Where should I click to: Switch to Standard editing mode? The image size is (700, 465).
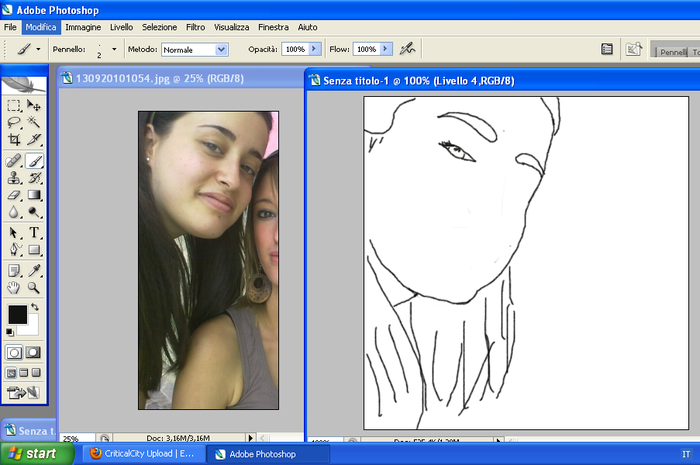15,352
